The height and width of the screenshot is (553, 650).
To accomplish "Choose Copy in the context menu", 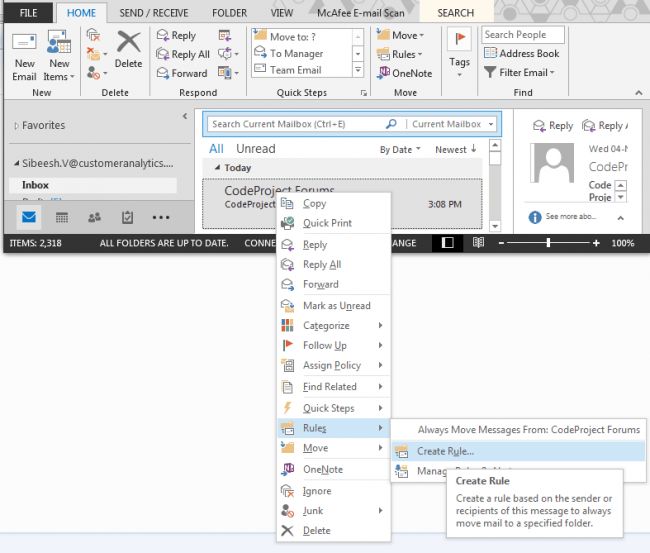I will tap(334, 204).
